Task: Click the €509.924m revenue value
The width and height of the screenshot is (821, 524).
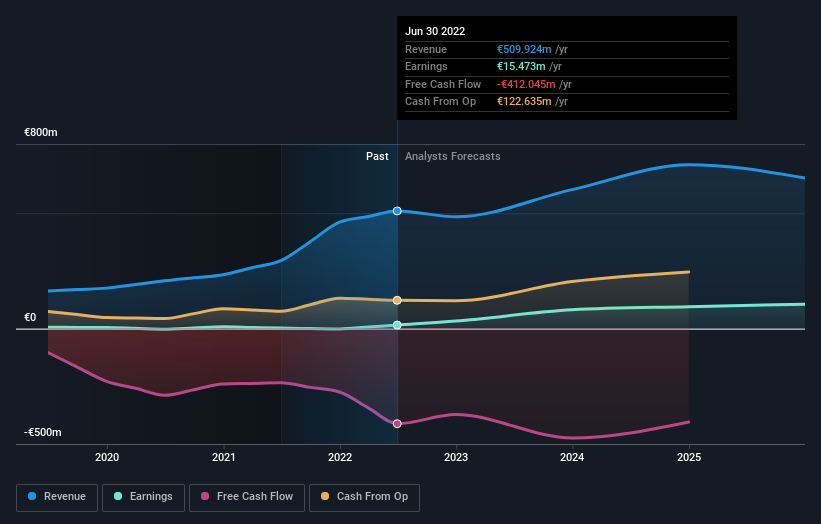Action: (524, 49)
